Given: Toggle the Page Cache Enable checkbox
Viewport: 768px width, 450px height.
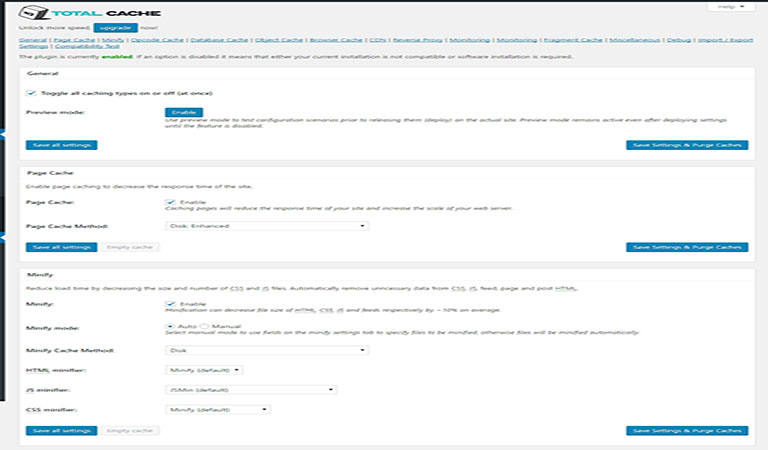Looking at the screenshot, I should tap(170, 202).
